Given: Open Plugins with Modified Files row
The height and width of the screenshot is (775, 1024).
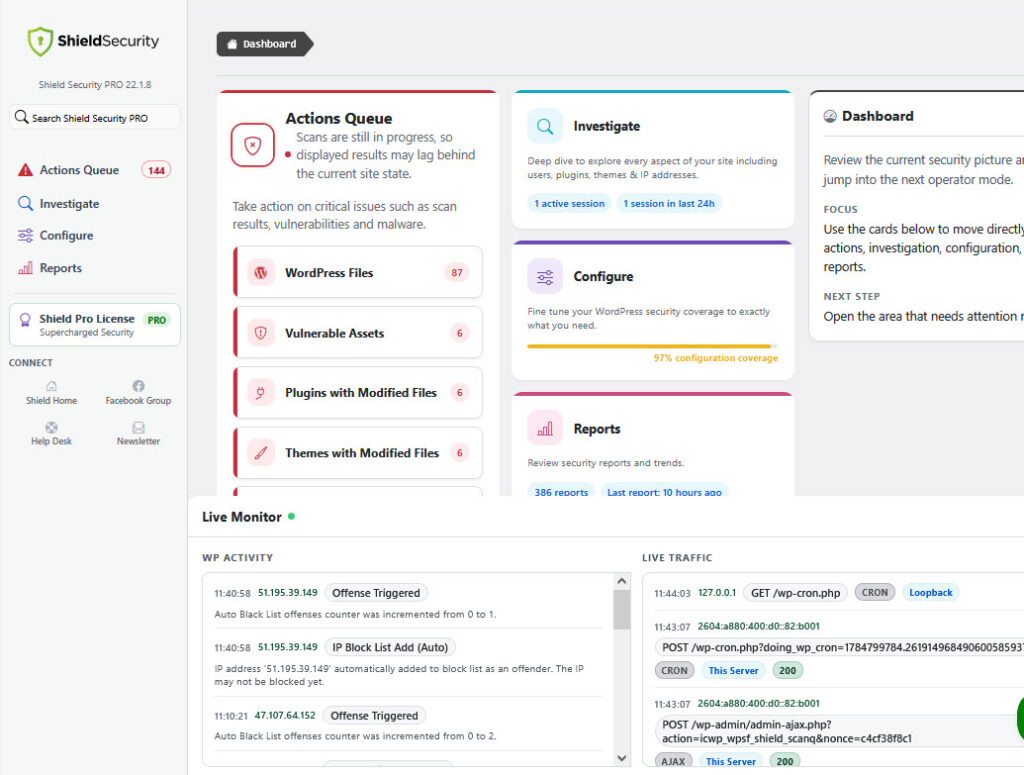Looking at the screenshot, I should pos(358,392).
